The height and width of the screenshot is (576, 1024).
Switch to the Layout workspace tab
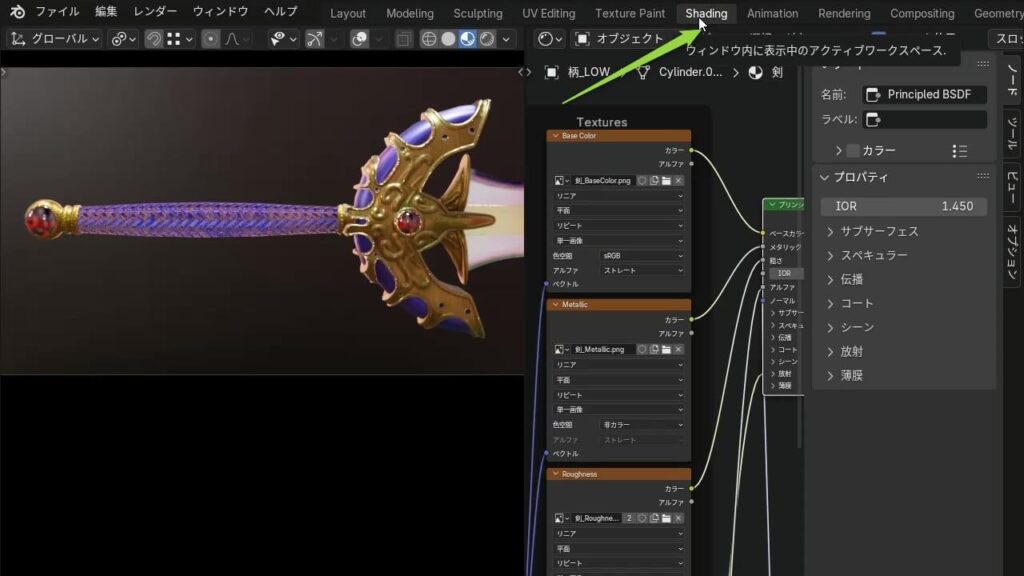click(347, 13)
